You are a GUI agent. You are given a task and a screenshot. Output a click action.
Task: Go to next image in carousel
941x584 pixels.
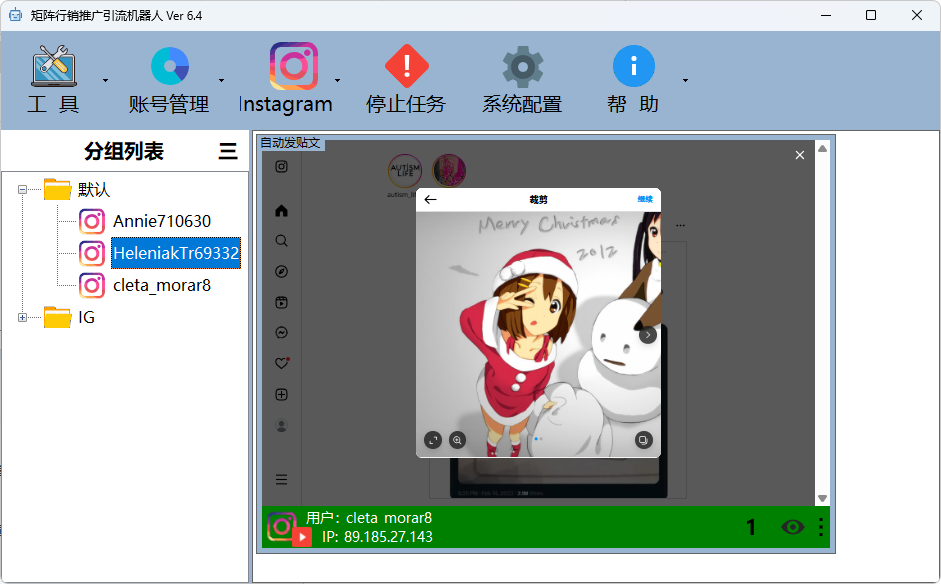tap(648, 335)
